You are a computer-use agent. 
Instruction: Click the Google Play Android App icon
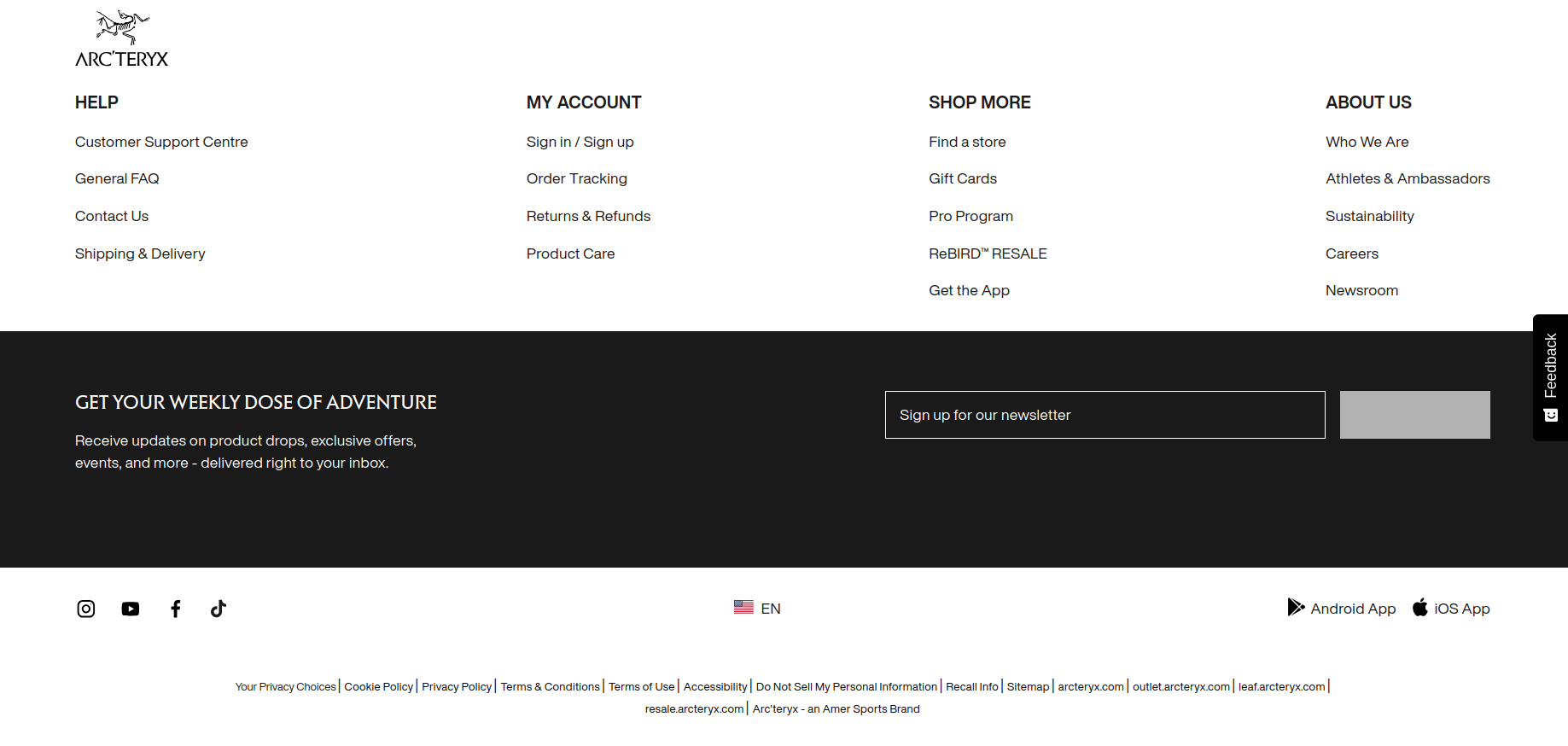pyautogui.click(x=1296, y=608)
